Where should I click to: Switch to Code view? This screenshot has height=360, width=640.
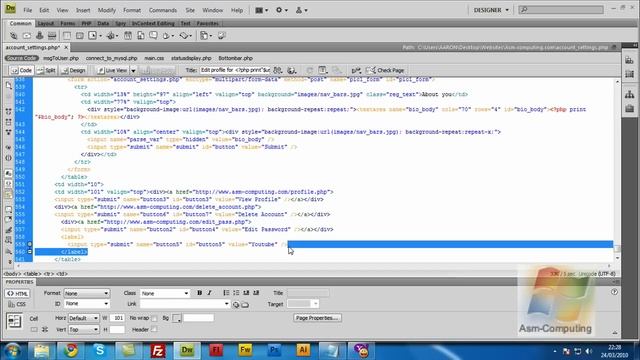pyautogui.click(x=22, y=70)
